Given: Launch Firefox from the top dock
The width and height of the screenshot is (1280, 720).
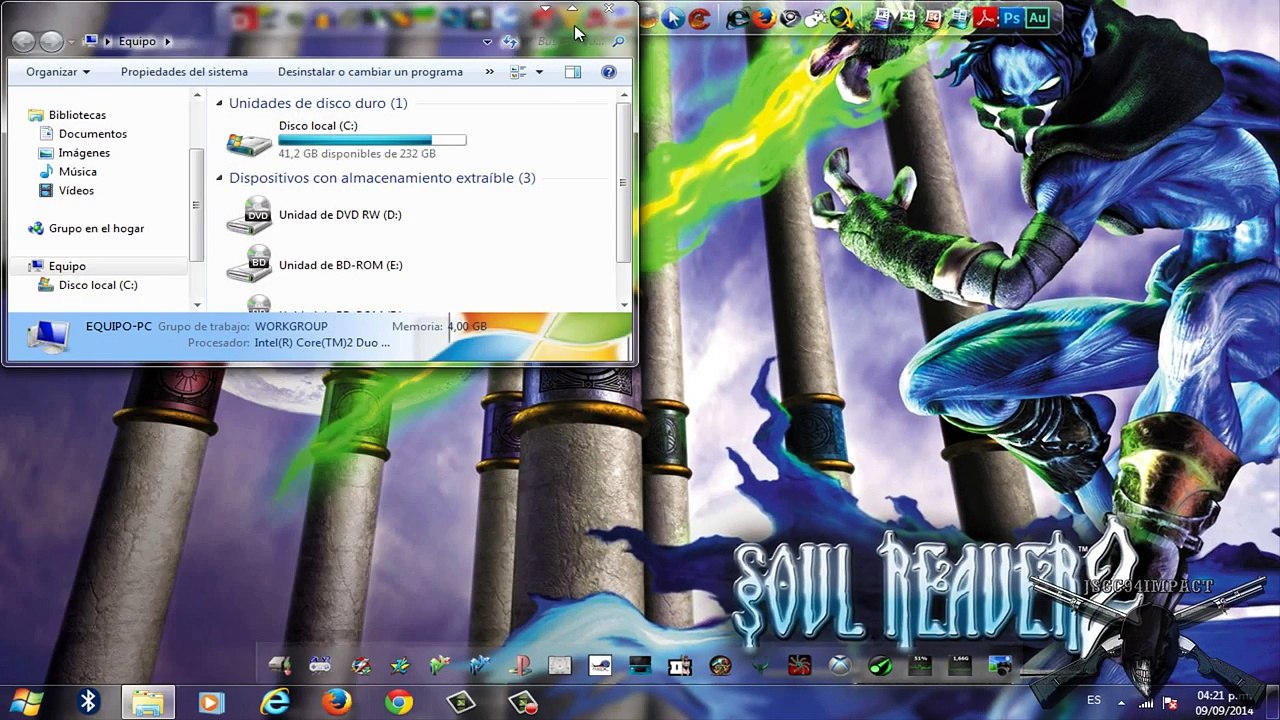Looking at the screenshot, I should pos(764,18).
